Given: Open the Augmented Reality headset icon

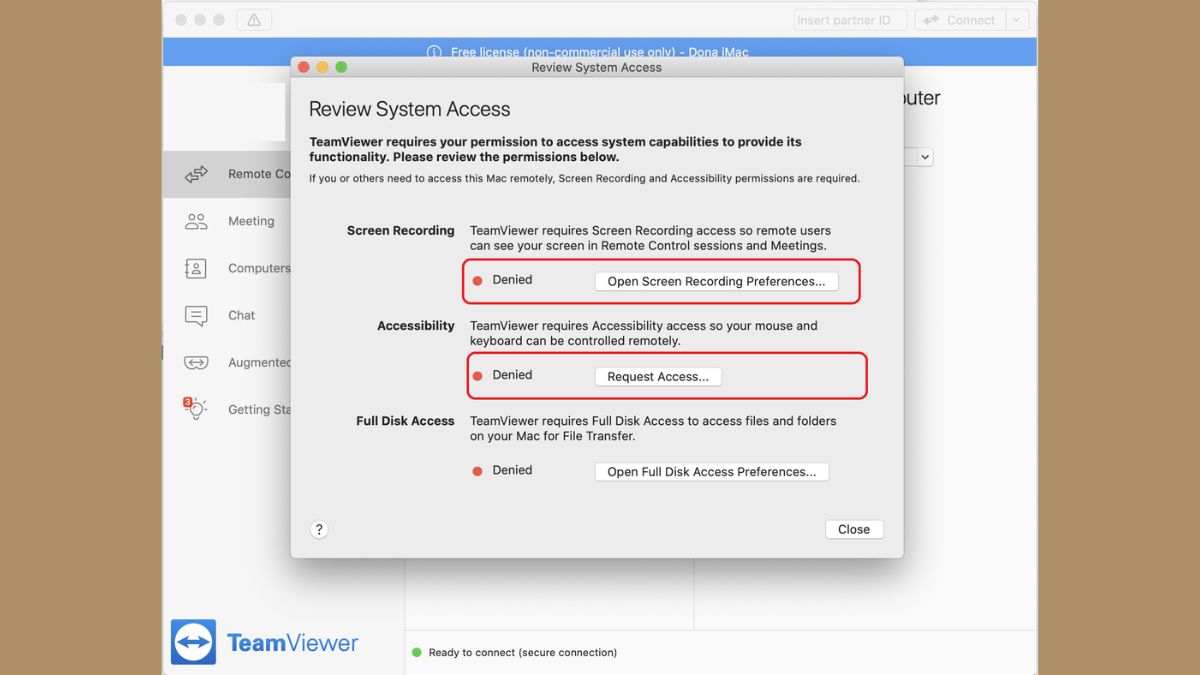Looking at the screenshot, I should 196,362.
